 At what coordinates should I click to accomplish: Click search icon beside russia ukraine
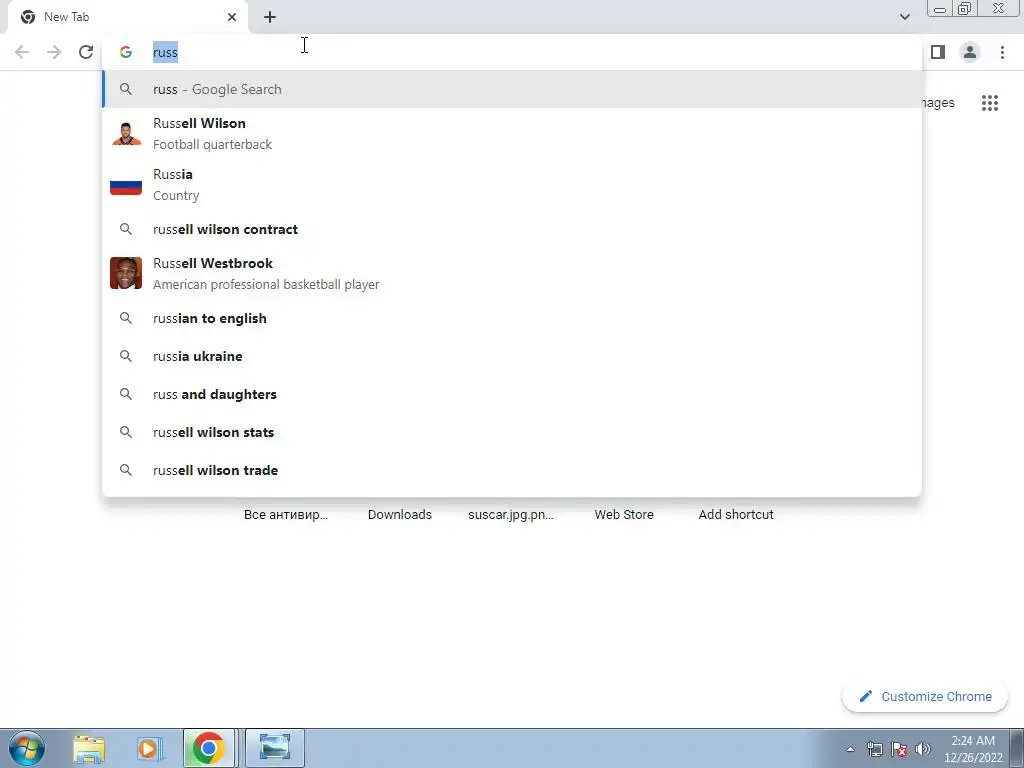pos(126,356)
